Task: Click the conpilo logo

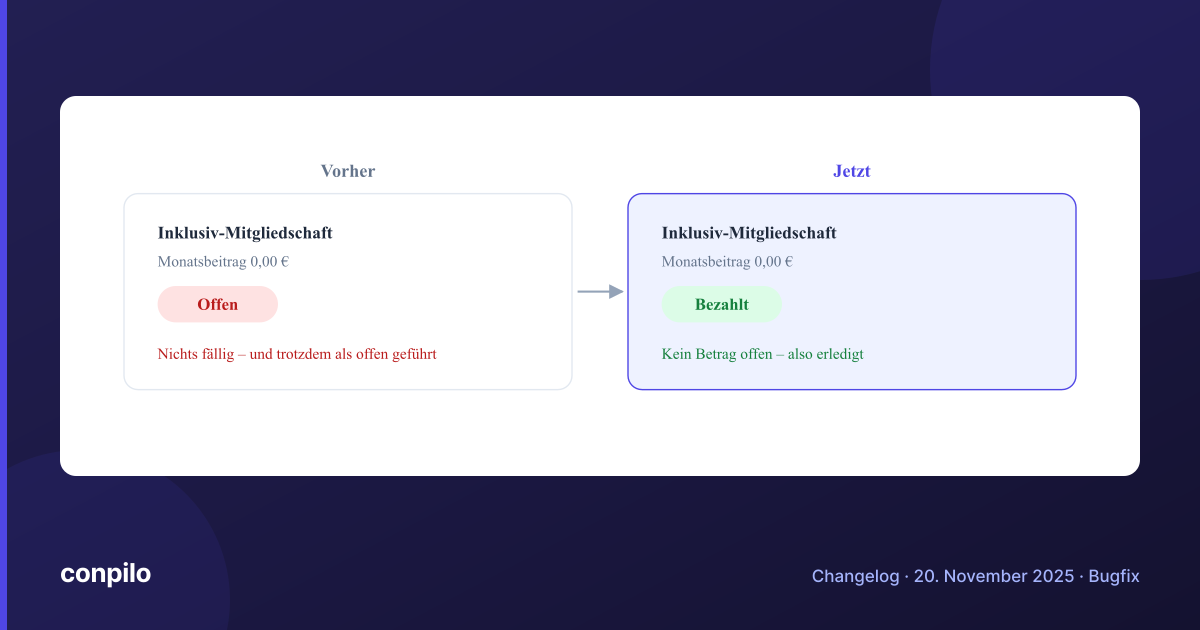Action: (105, 574)
